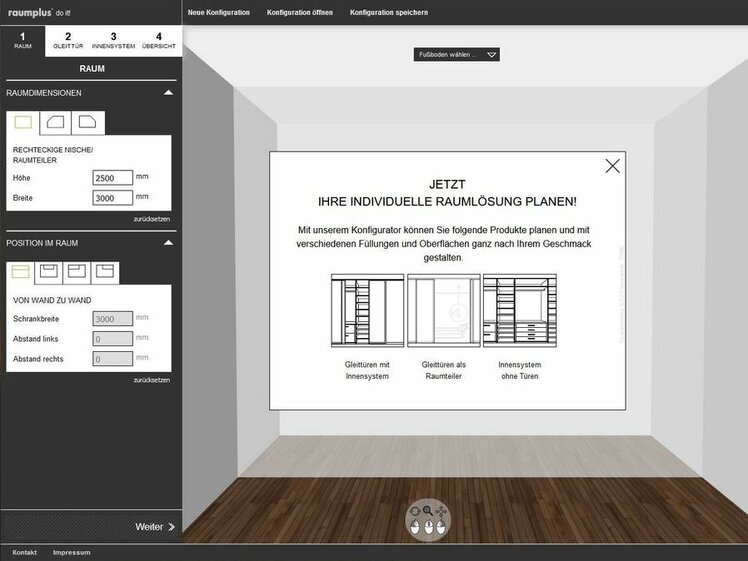Select the rectangular room shape icon
This screenshot has height=561, width=748.
[x=23, y=123]
